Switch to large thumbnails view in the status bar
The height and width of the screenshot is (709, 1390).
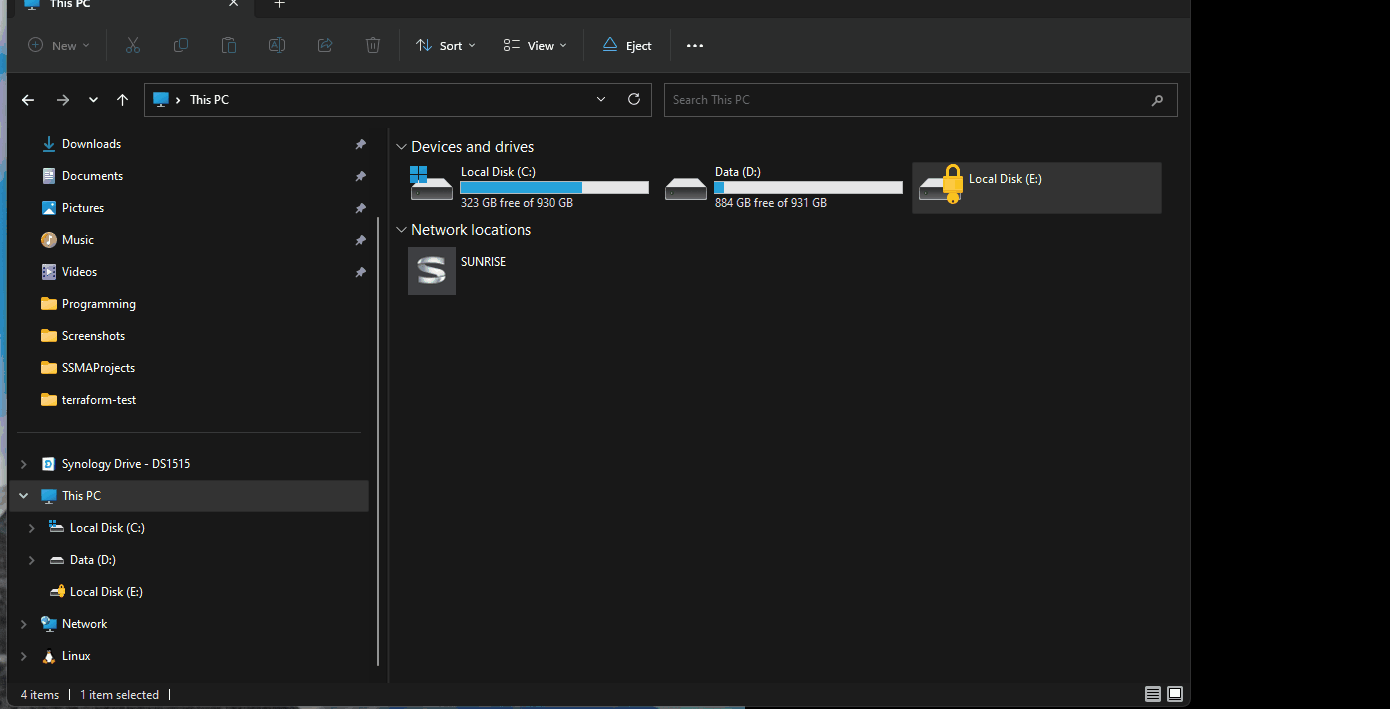pos(1175,693)
